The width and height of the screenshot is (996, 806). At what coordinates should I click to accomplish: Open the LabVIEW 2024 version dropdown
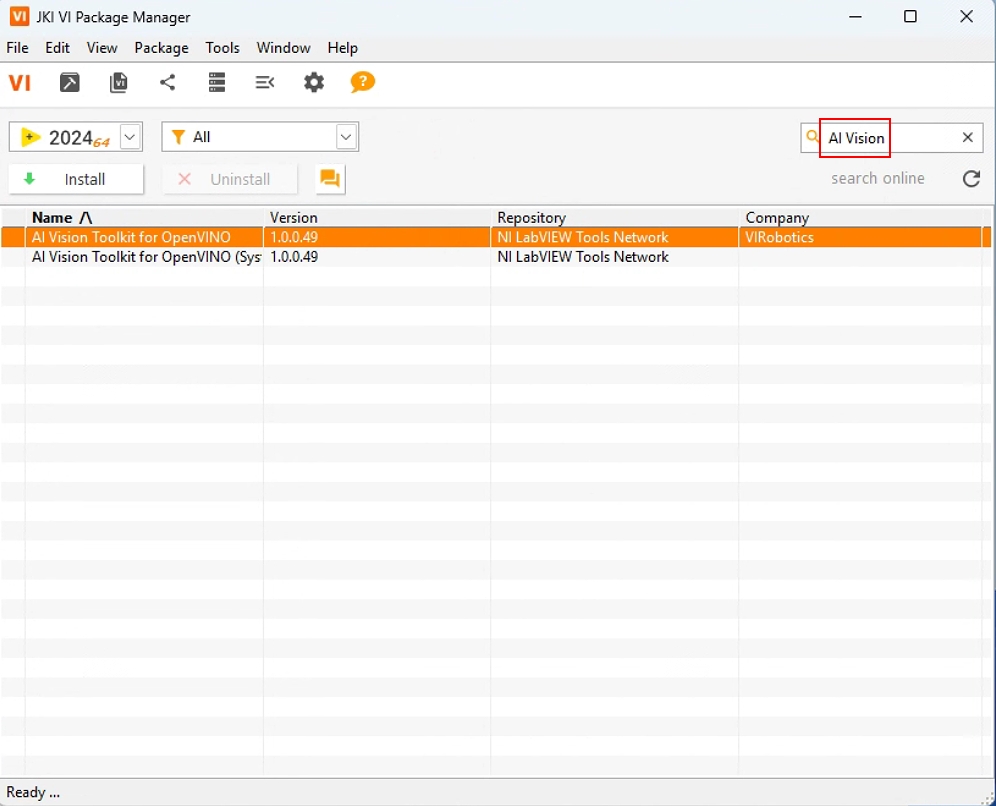(130, 137)
